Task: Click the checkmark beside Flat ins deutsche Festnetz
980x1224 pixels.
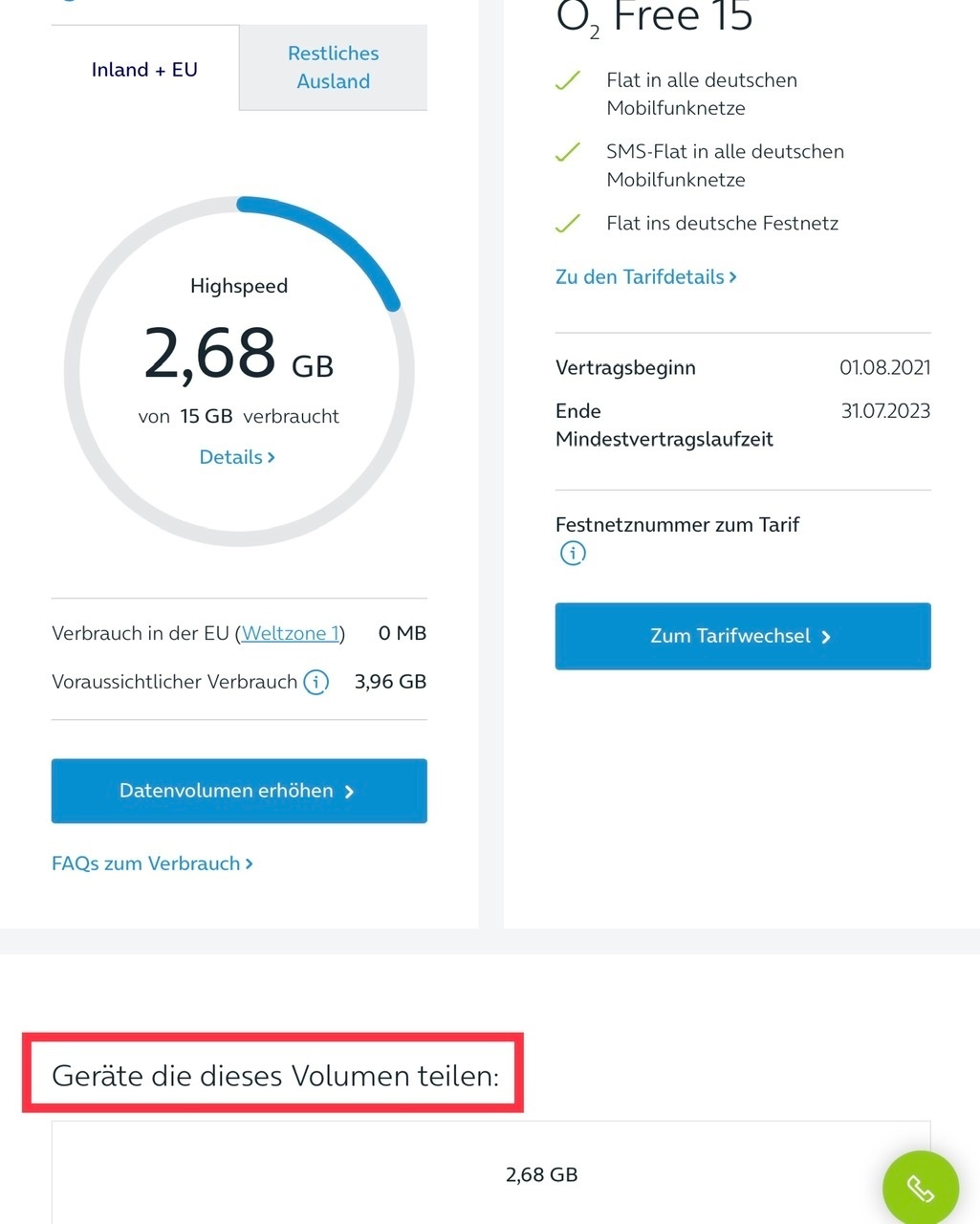Action: [568, 223]
